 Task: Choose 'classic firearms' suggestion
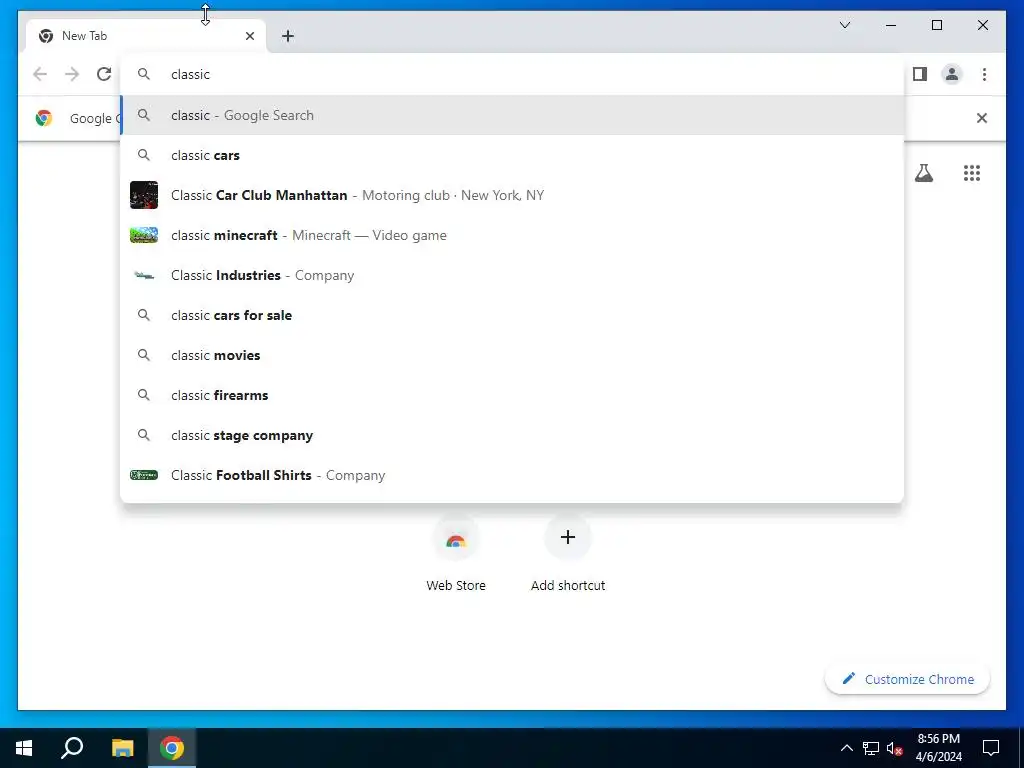[x=512, y=395]
